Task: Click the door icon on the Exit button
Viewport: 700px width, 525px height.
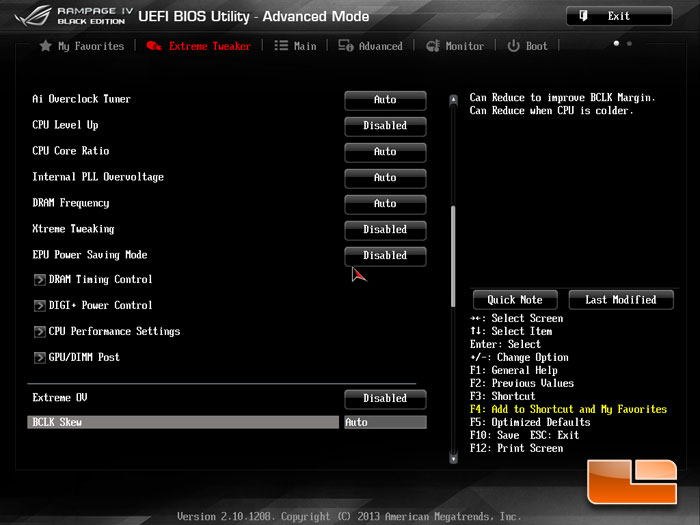Action: [x=583, y=16]
